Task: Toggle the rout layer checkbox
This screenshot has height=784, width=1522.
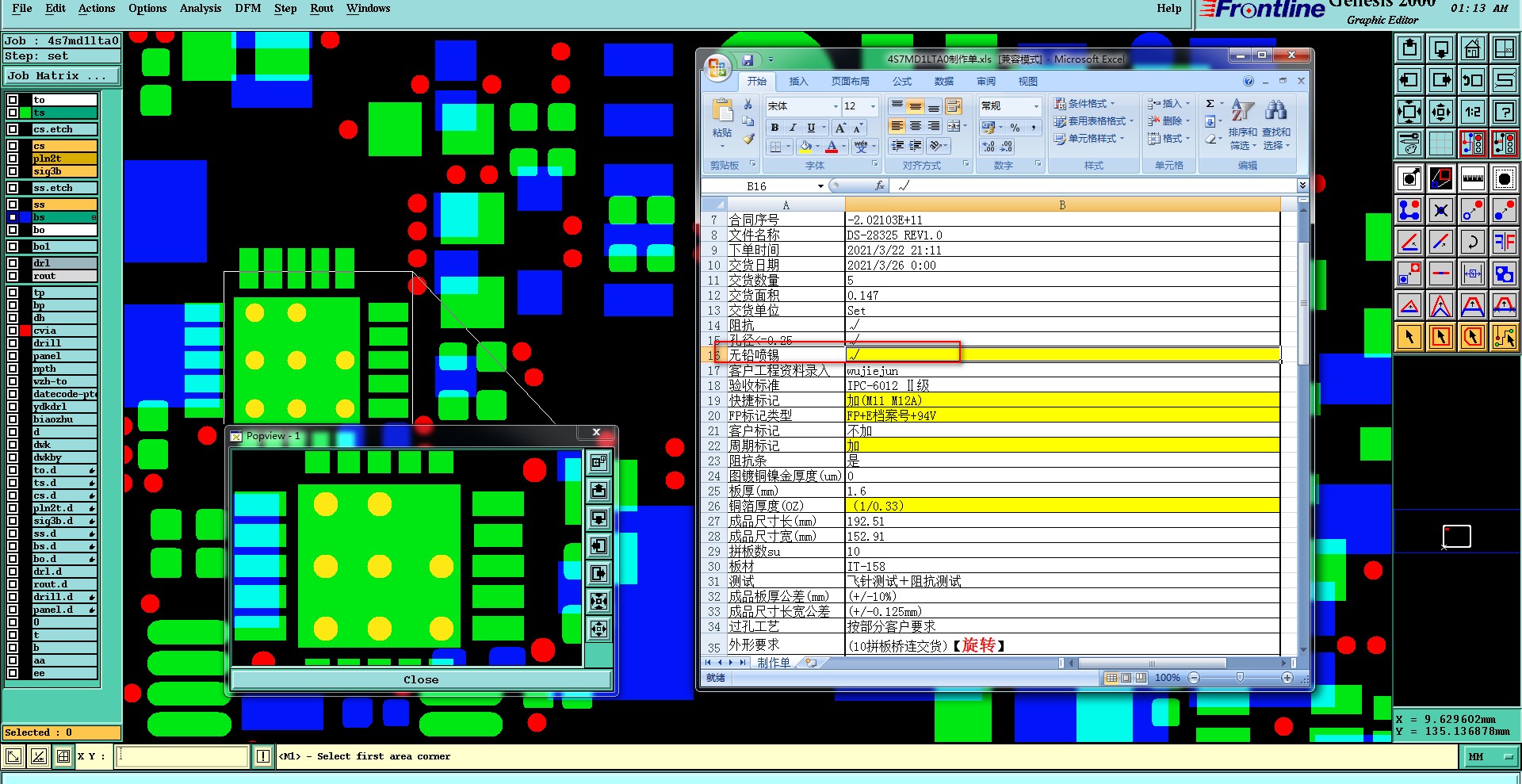Action: pos(13,276)
